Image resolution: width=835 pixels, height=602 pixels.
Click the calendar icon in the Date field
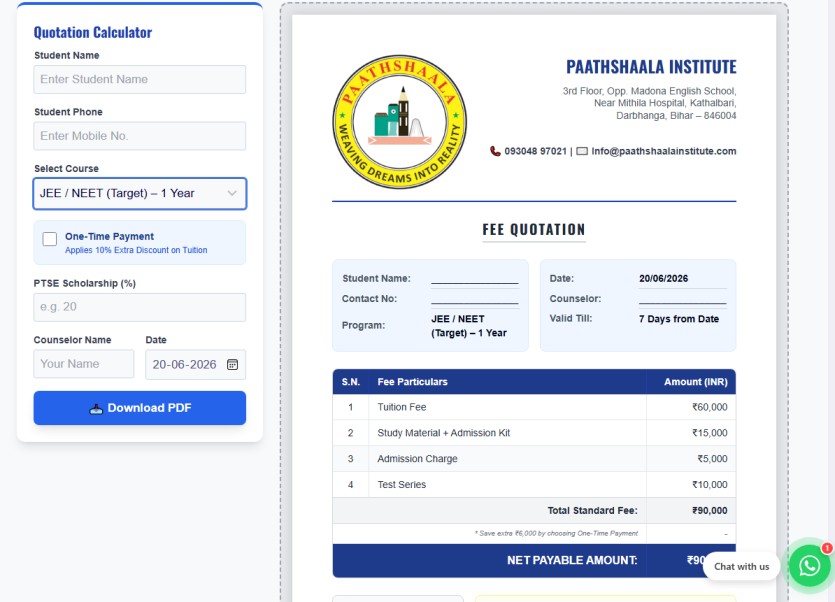point(232,364)
